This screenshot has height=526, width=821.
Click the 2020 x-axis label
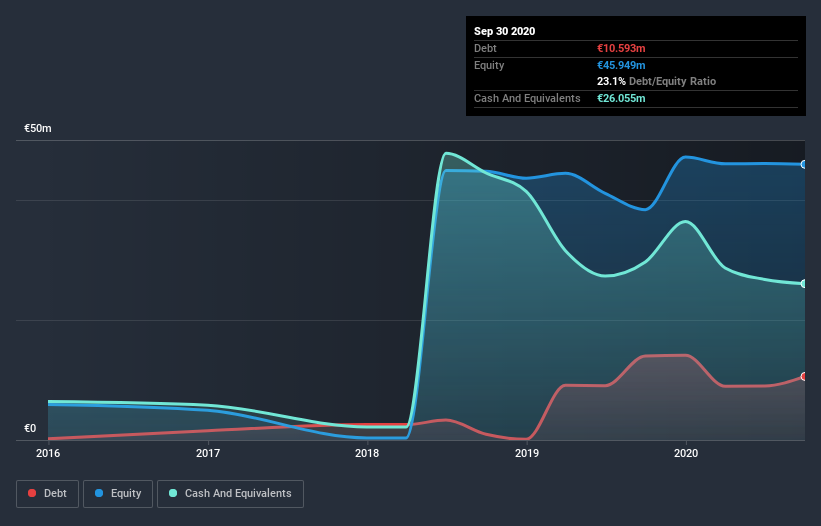coord(686,453)
